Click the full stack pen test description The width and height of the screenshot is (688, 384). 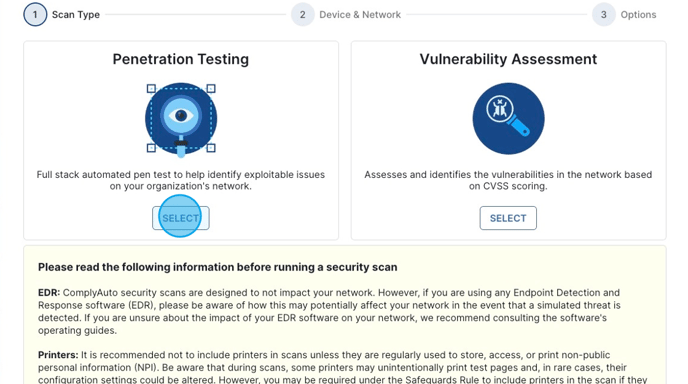click(181, 180)
